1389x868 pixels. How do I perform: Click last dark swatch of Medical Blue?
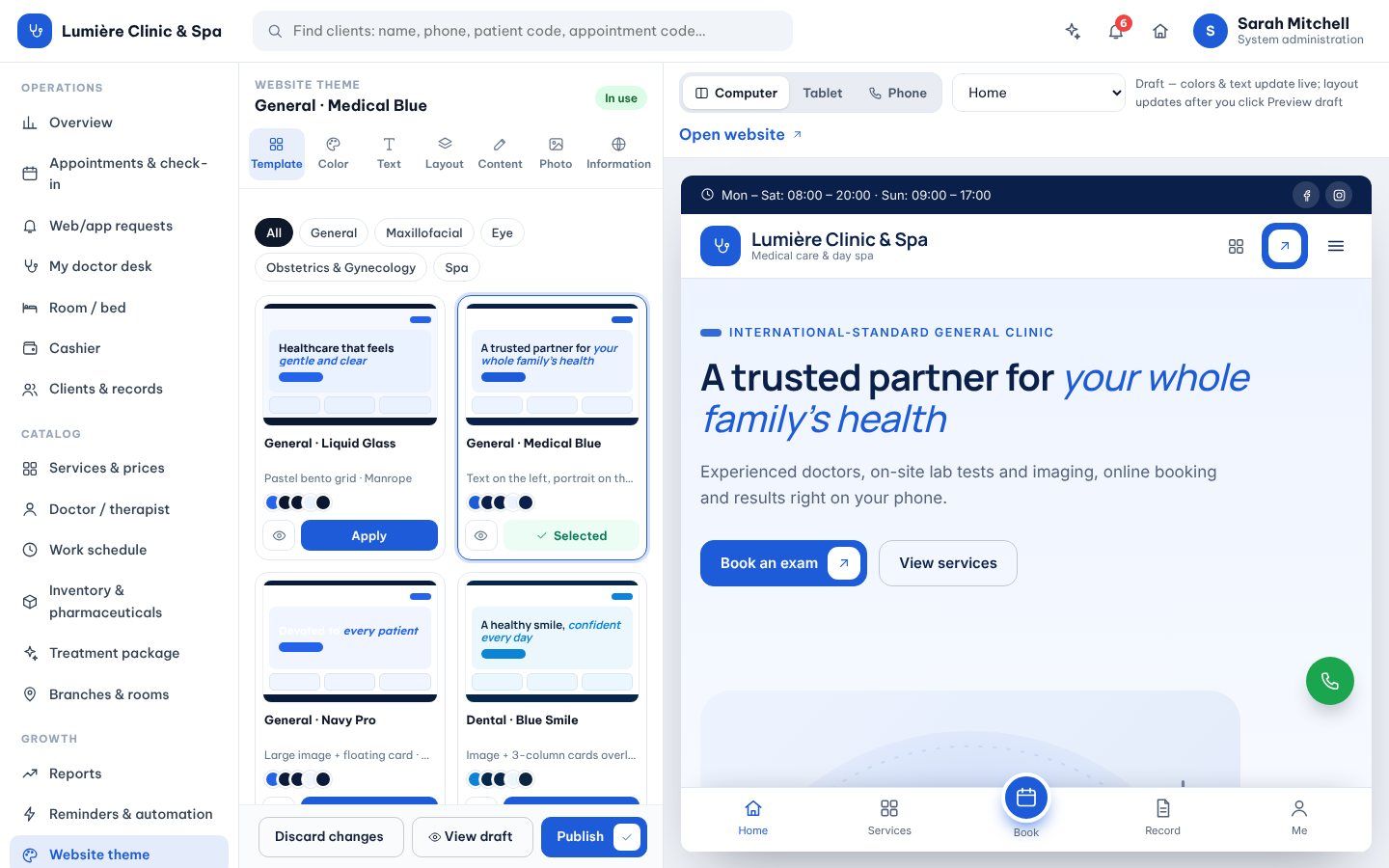526,502
